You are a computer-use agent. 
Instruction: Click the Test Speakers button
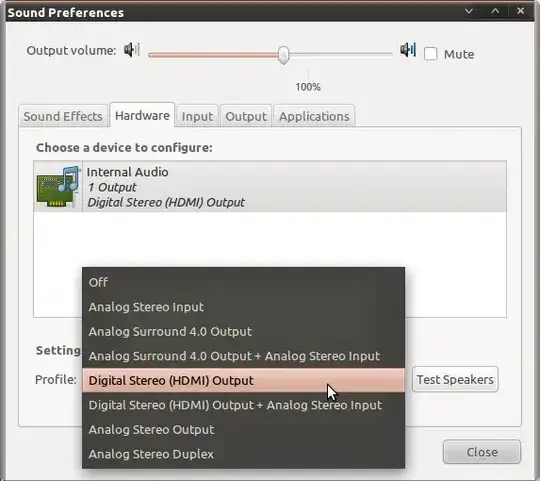coord(455,379)
